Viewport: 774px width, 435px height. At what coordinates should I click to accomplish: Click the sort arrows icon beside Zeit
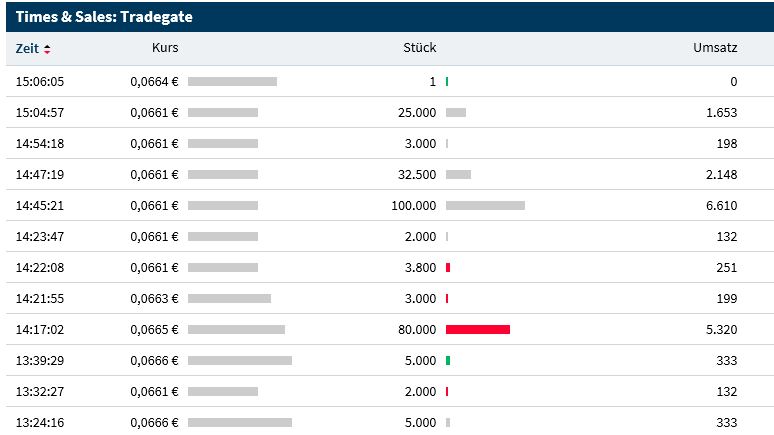pyautogui.click(x=47, y=49)
